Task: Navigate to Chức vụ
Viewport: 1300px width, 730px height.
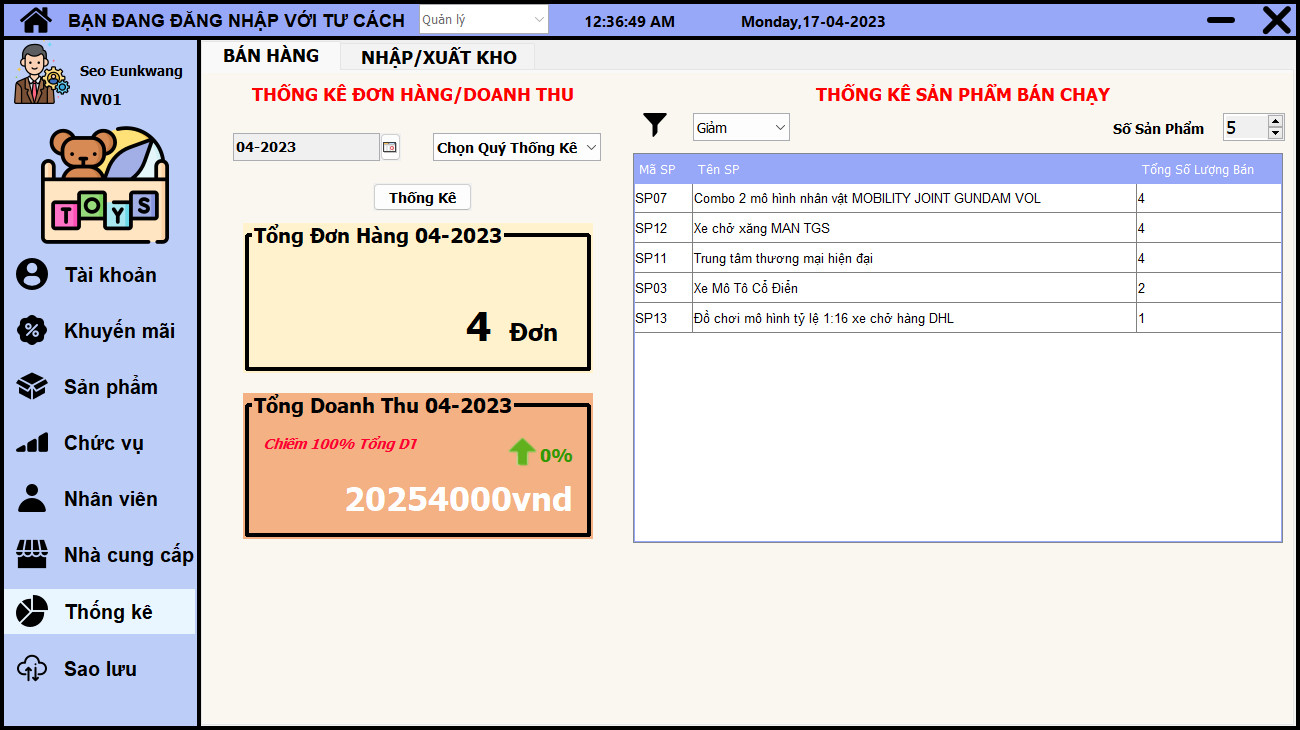Action: [104, 443]
